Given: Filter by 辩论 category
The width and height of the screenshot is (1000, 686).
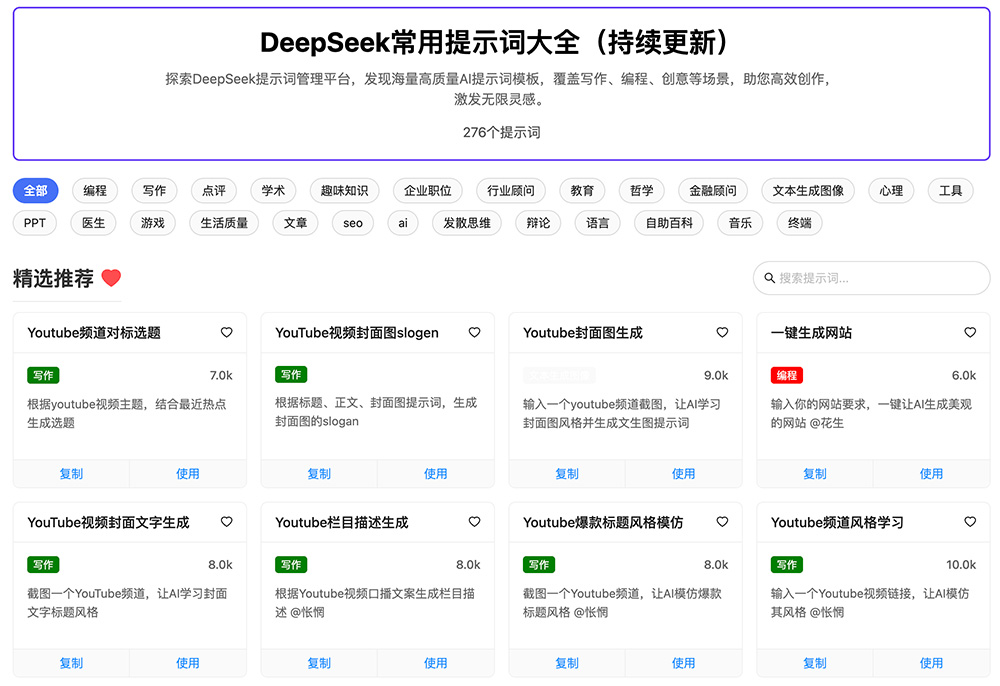Looking at the screenshot, I should click(538, 223).
